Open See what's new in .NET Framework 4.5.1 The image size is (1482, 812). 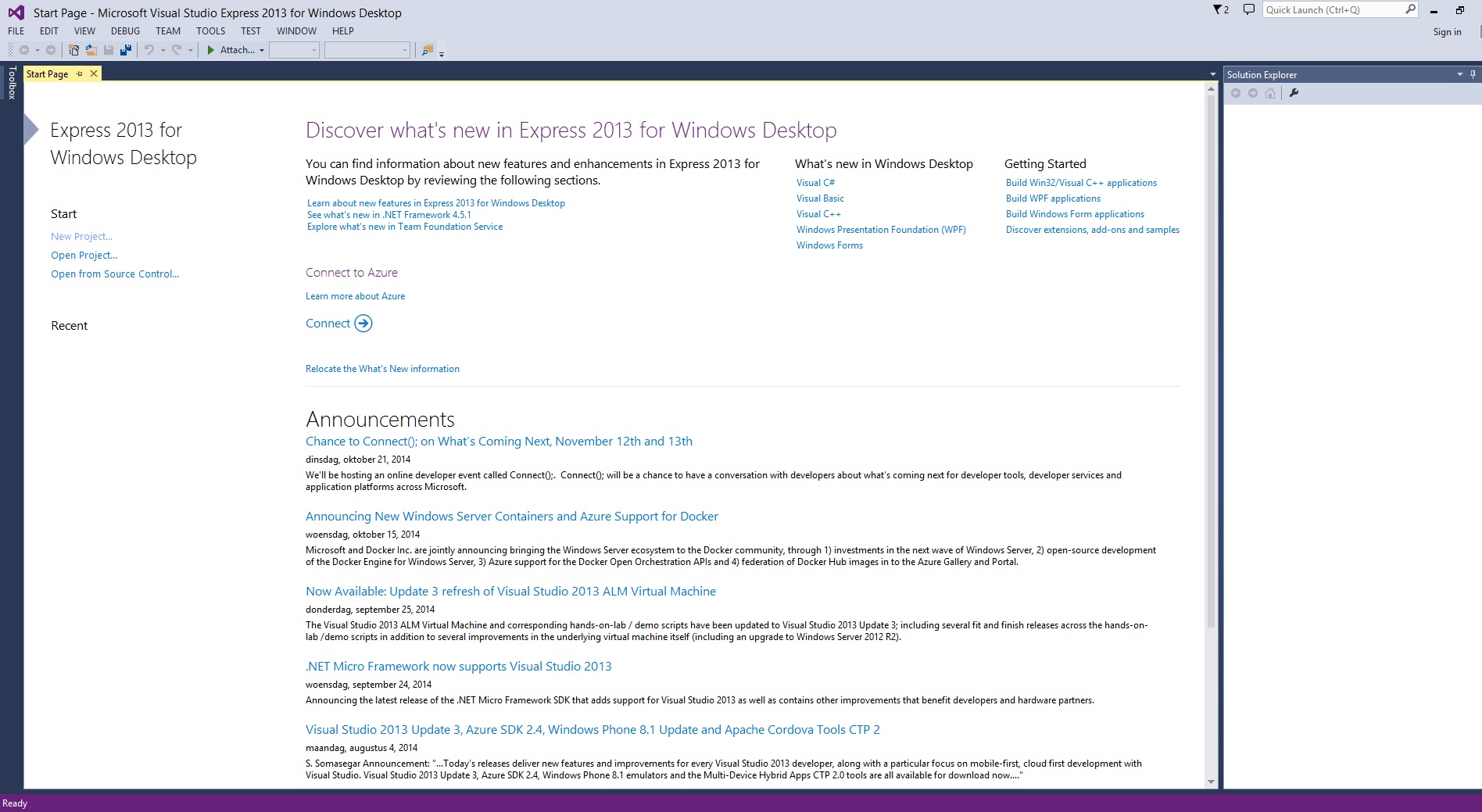[389, 215]
